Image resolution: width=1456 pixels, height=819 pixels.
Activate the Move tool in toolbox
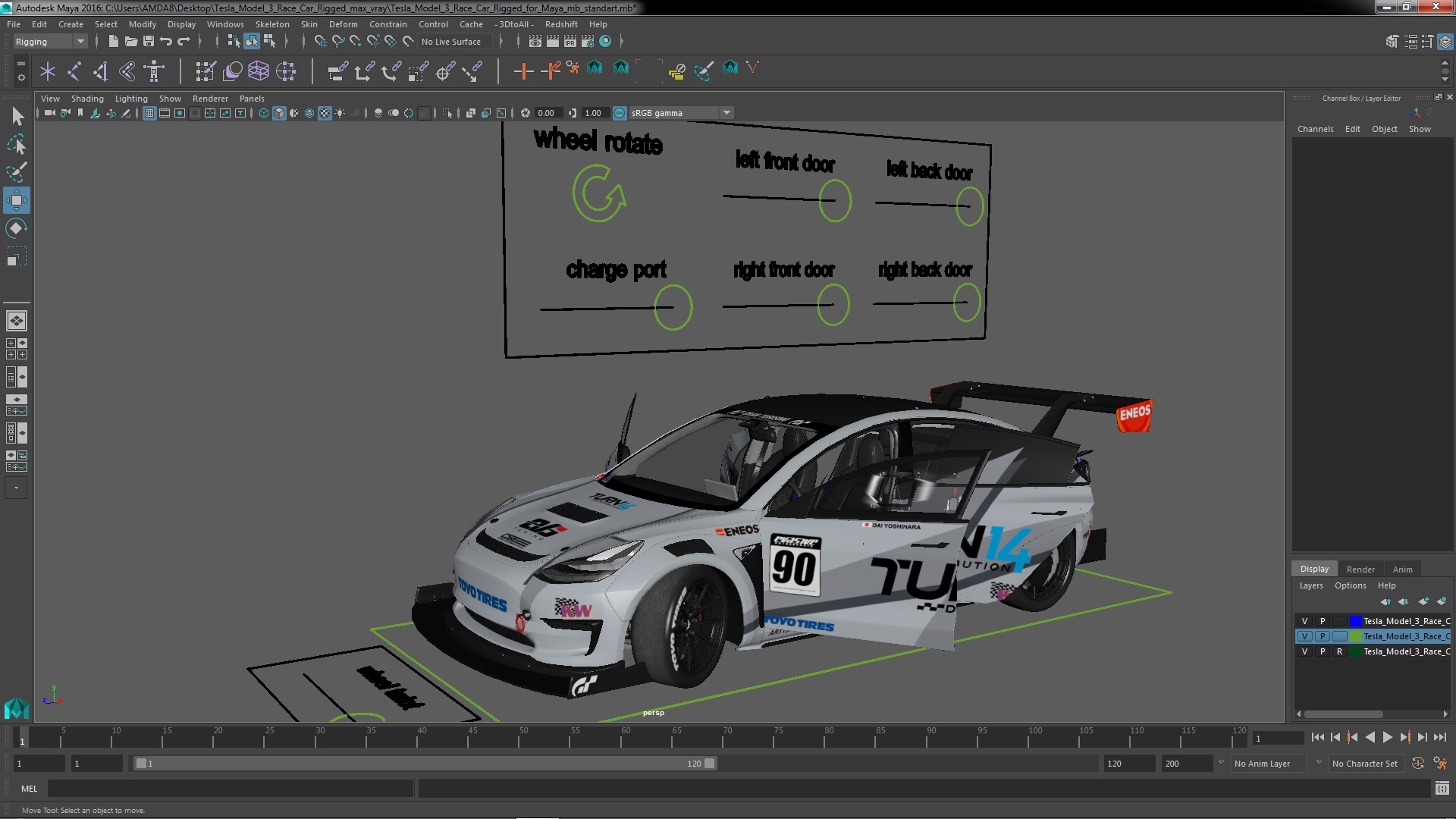17,200
